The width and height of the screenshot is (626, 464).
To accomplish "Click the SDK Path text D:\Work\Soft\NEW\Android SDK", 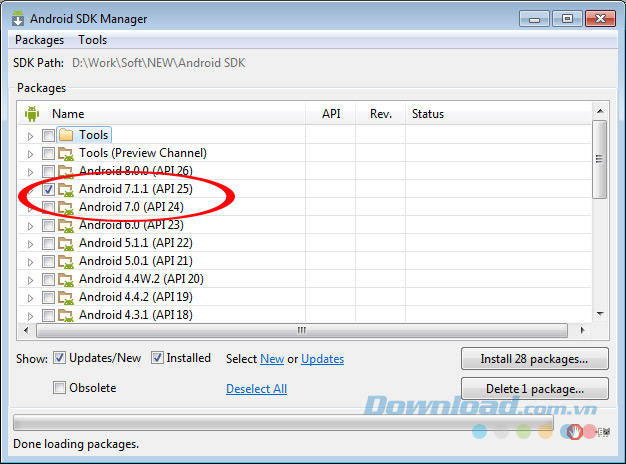I will coord(158,63).
